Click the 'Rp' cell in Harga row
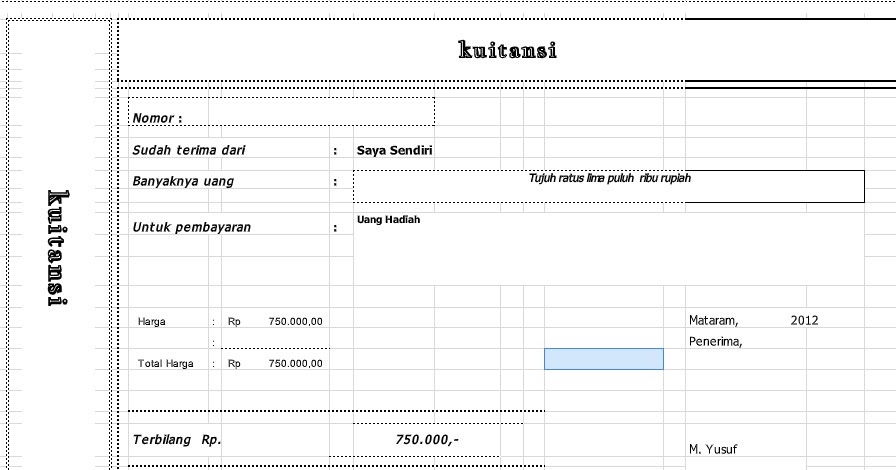Viewport: 896px width, 470px height. [x=234, y=321]
